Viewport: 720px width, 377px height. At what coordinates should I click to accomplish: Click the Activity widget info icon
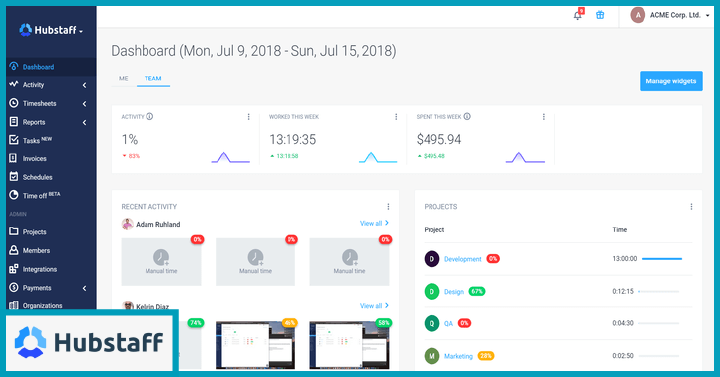[150, 117]
